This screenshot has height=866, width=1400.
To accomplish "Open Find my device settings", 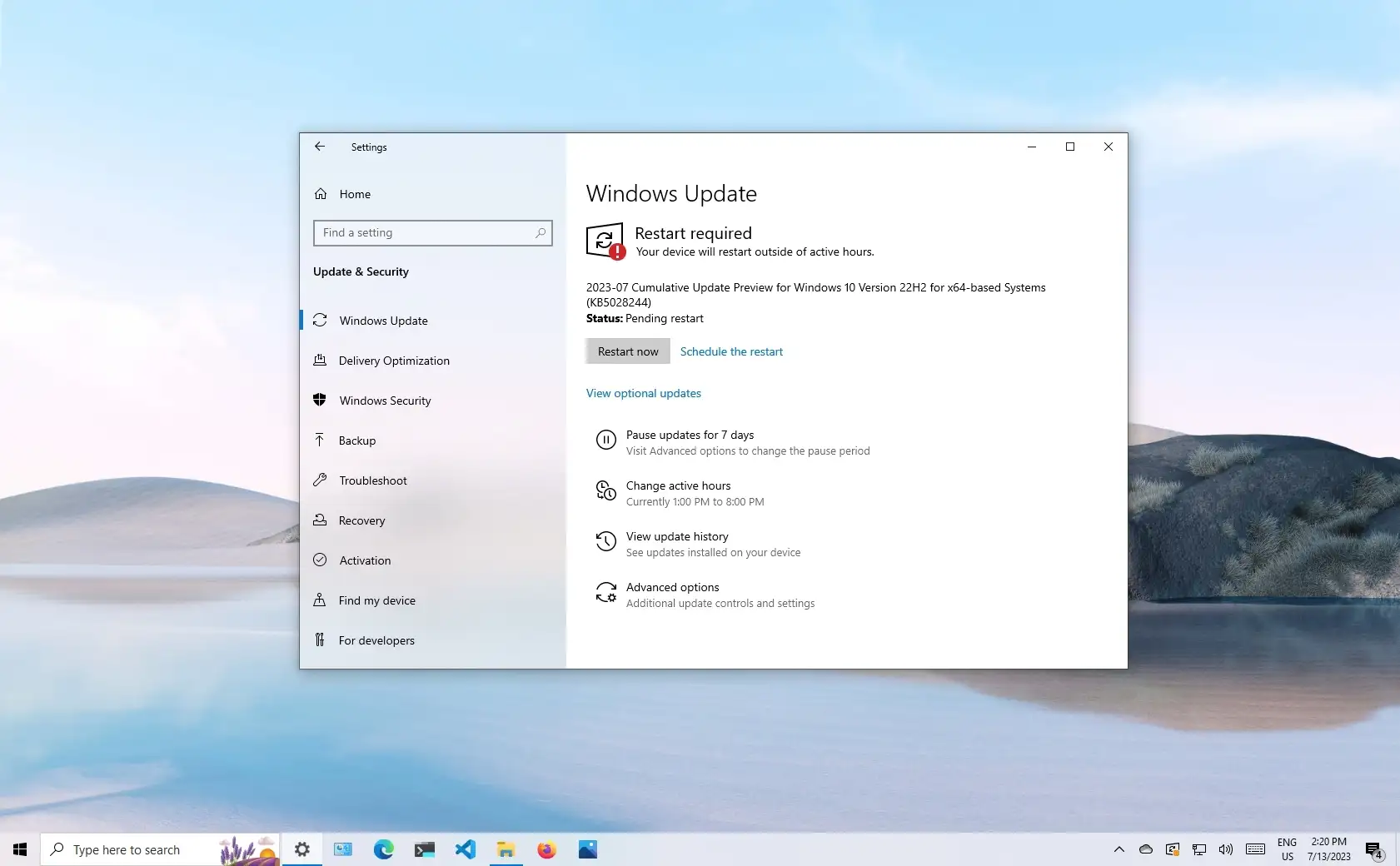I will (x=432, y=600).
